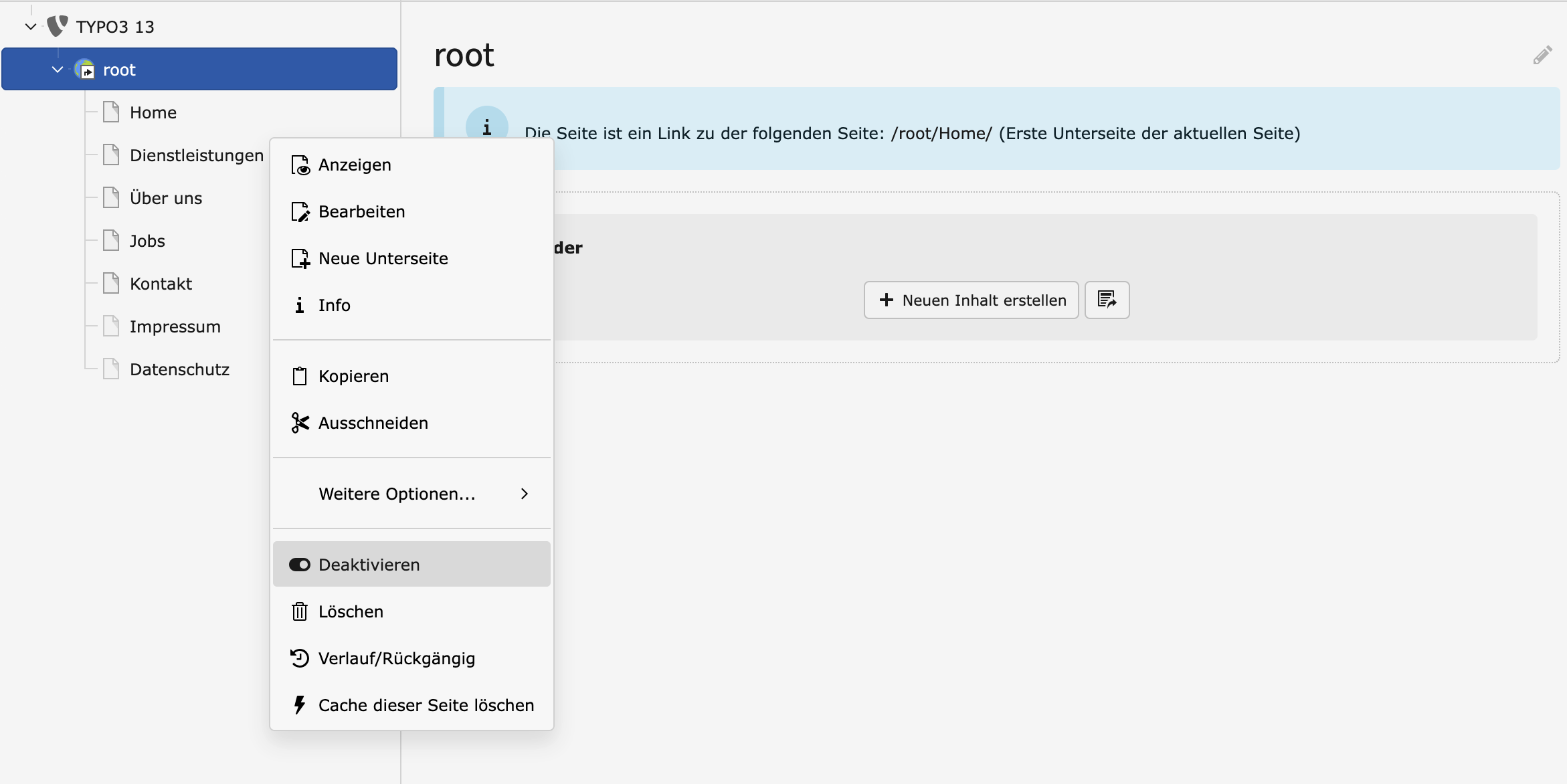Image resolution: width=1567 pixels, height=784 pixels.
Task: Click Neuen Inhalt erstellen button
Action: [x=971, y=300]
